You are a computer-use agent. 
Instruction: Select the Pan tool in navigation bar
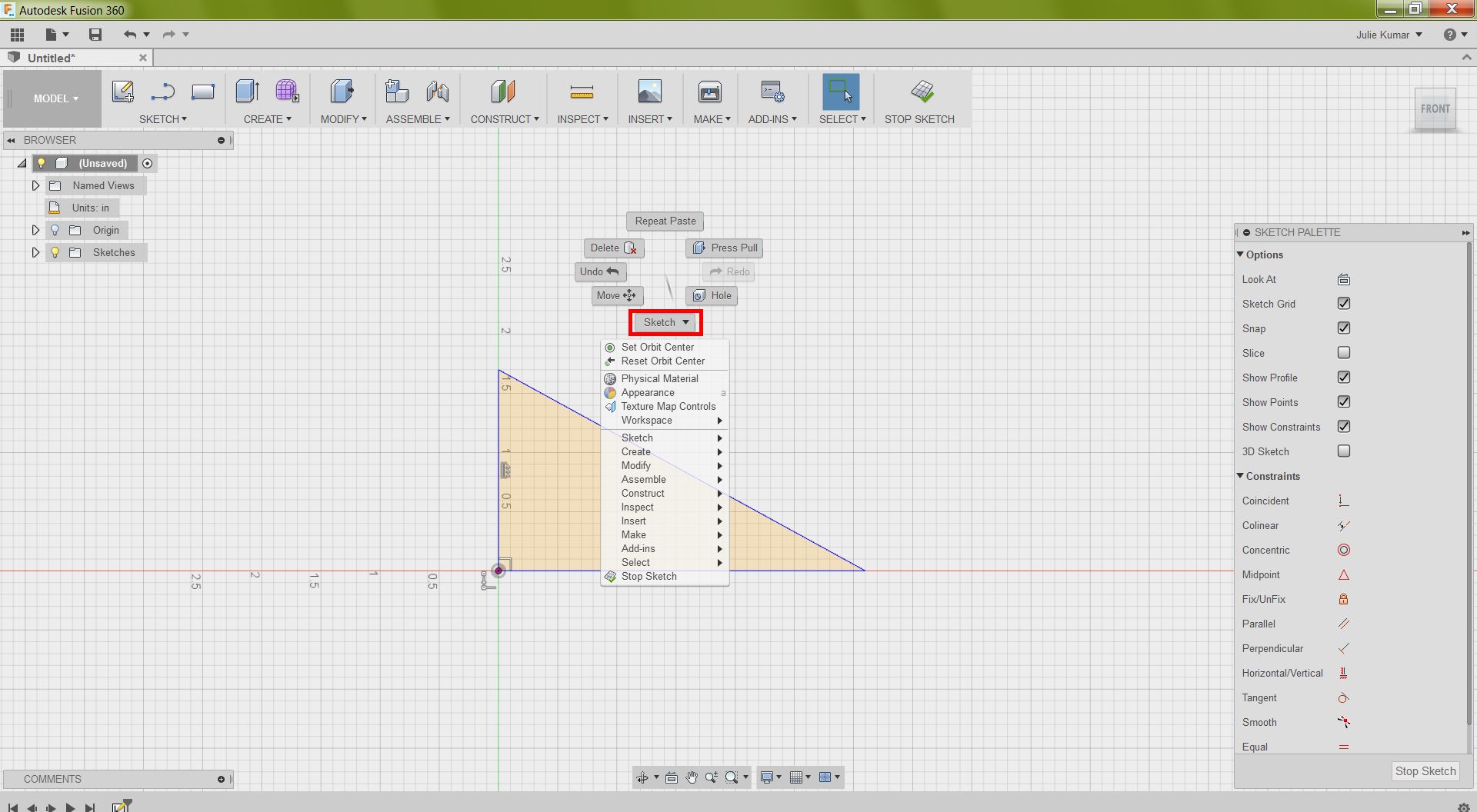point(691,777)
